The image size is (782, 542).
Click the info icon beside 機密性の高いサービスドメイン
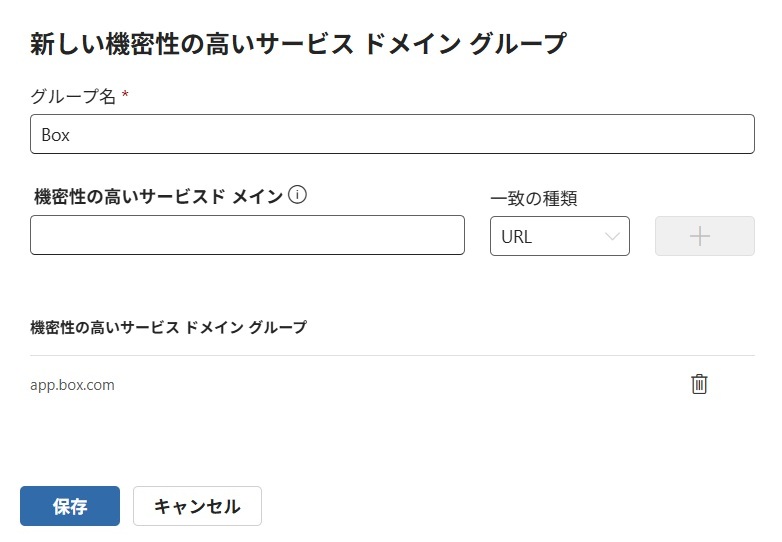[297, 195]
